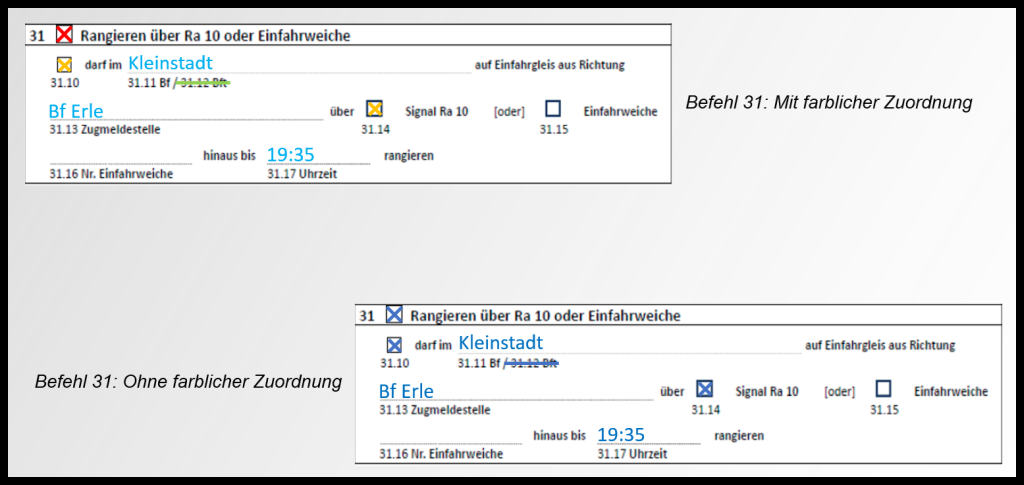This screenshot has width=1024, height=485.
Task: Click the 19:35 time entry in lower form
Action: 621,434
